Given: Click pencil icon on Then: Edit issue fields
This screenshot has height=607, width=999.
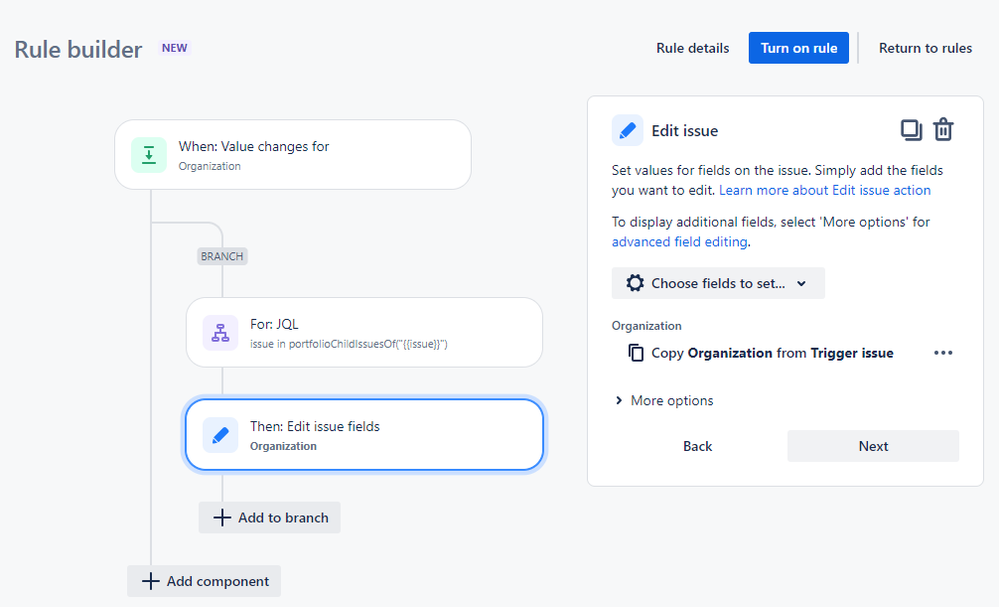Looking at the screenshot, I should [x=220, y=435].
